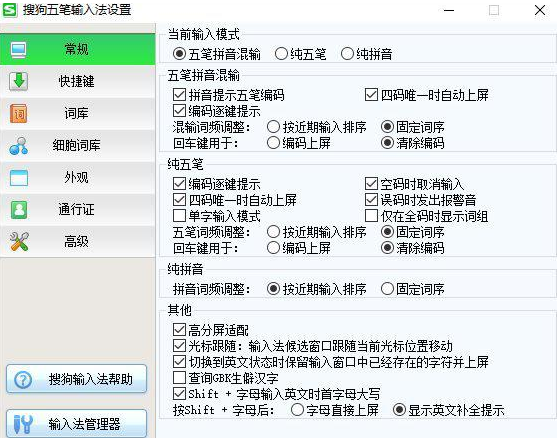The height and width of the screenshot is (448, 560).
Task: Toggle 编码逐键提示 in 纯五笔 section
Action: point(179,184)
